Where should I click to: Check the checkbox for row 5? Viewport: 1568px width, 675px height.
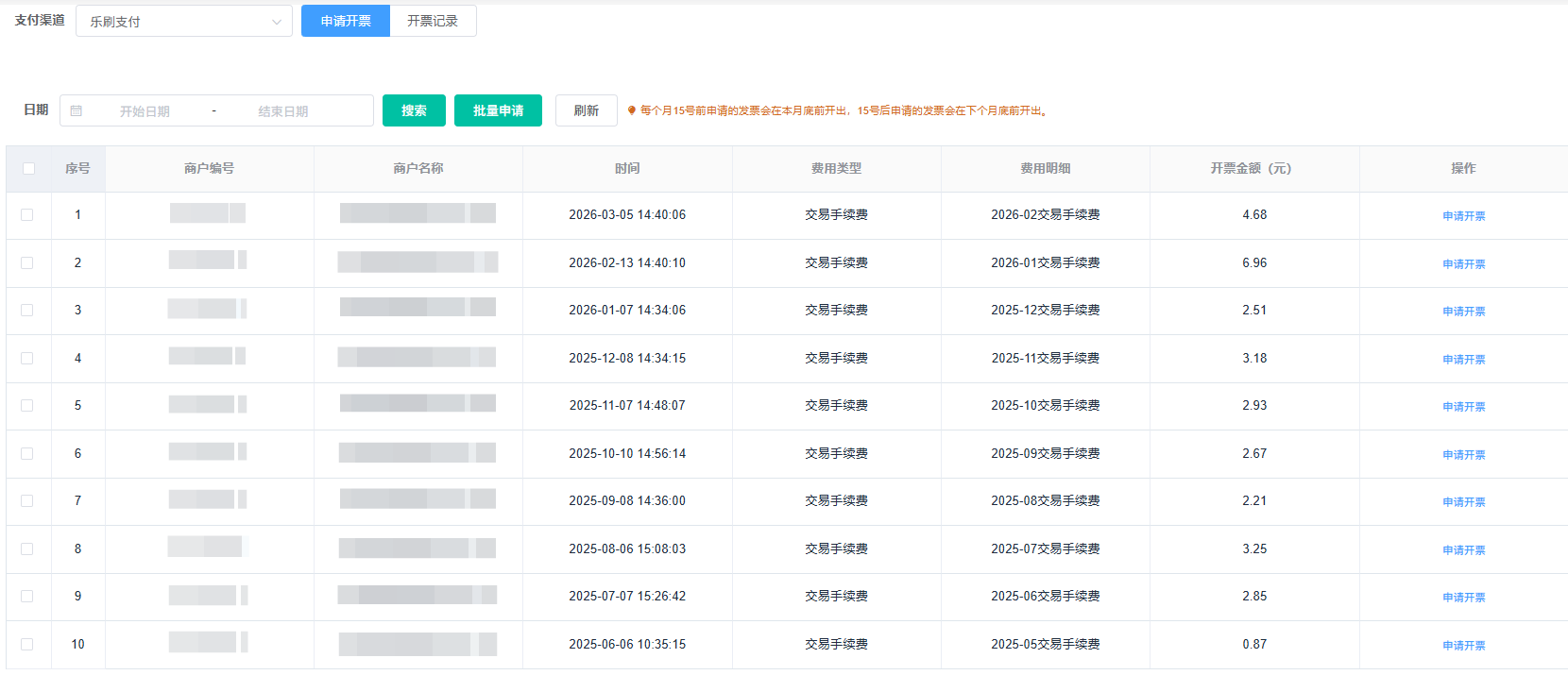click(27, 405)
